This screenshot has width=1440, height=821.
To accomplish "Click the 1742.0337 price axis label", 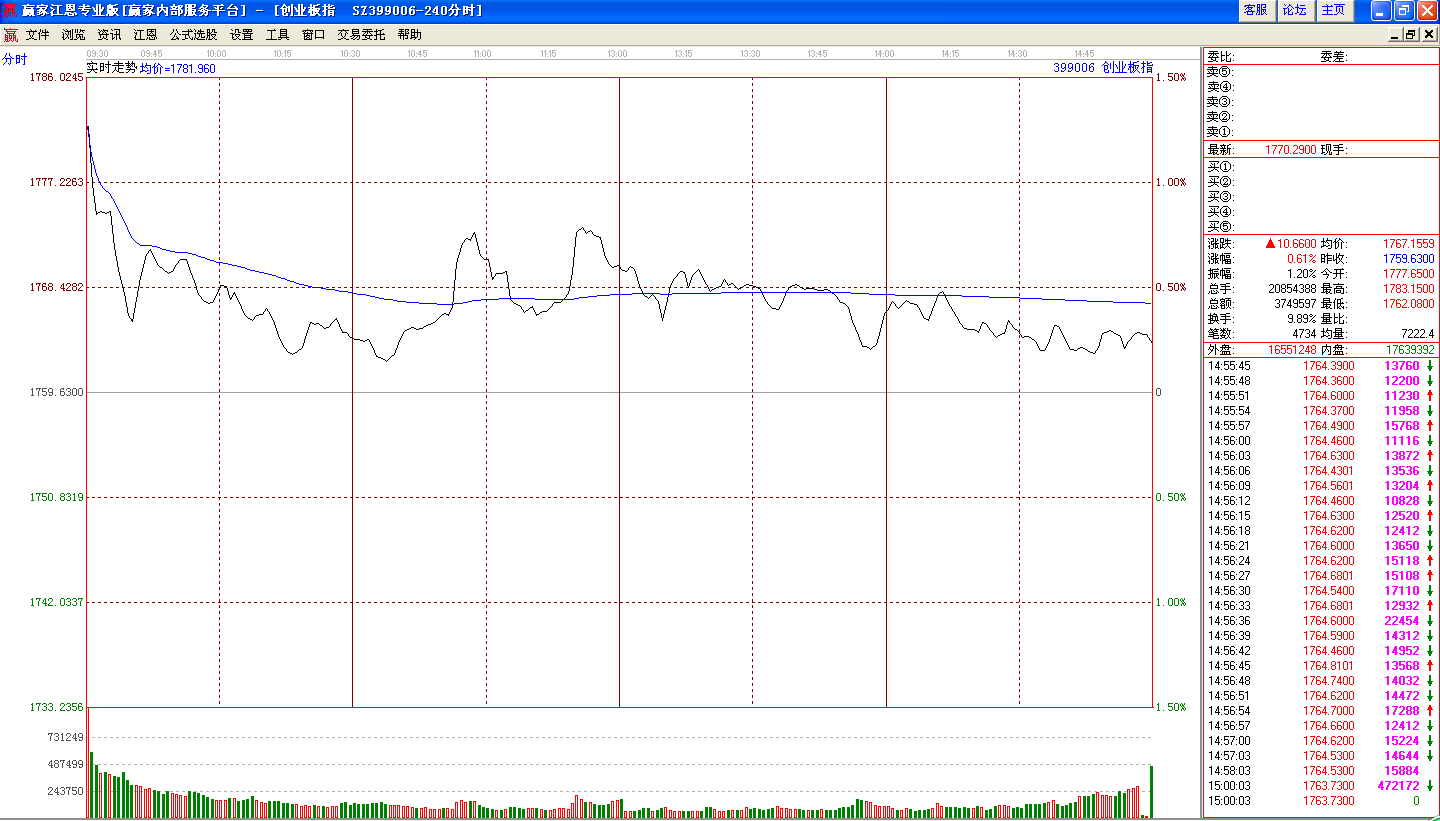I will pos(57,602).
